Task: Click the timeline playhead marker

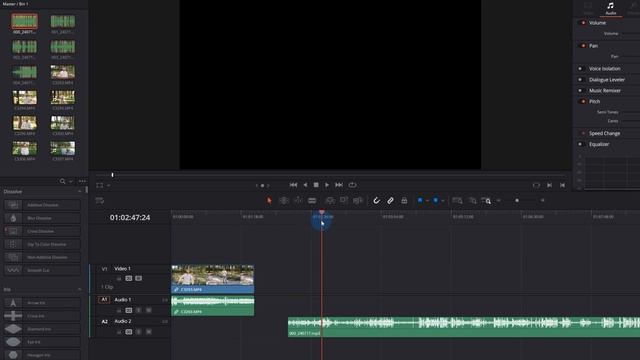Action: (x=322, y=213)
